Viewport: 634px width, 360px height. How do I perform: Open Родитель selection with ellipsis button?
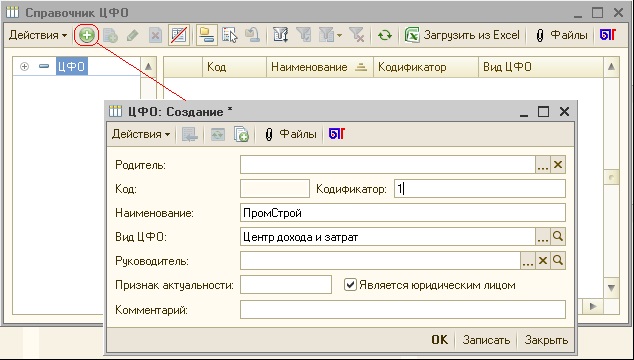[x=543, y=165]
